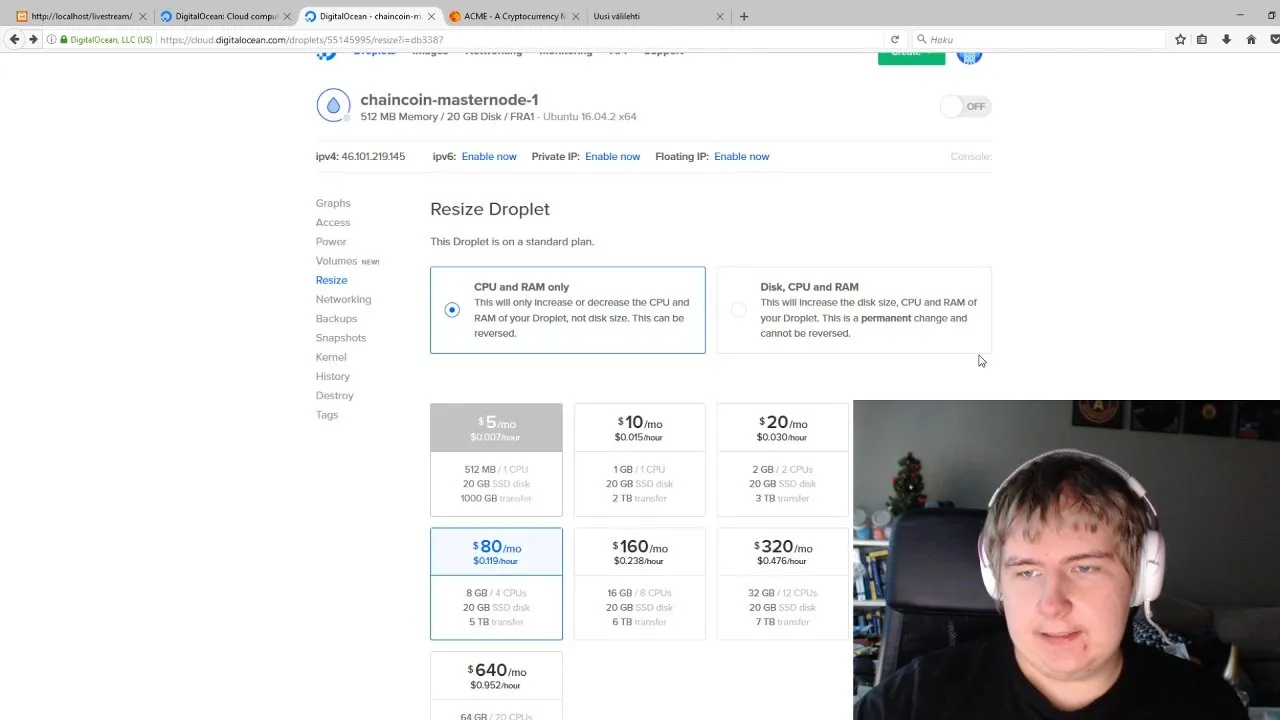Open the Pocket icon in the toolbar

coord(1275,39)
